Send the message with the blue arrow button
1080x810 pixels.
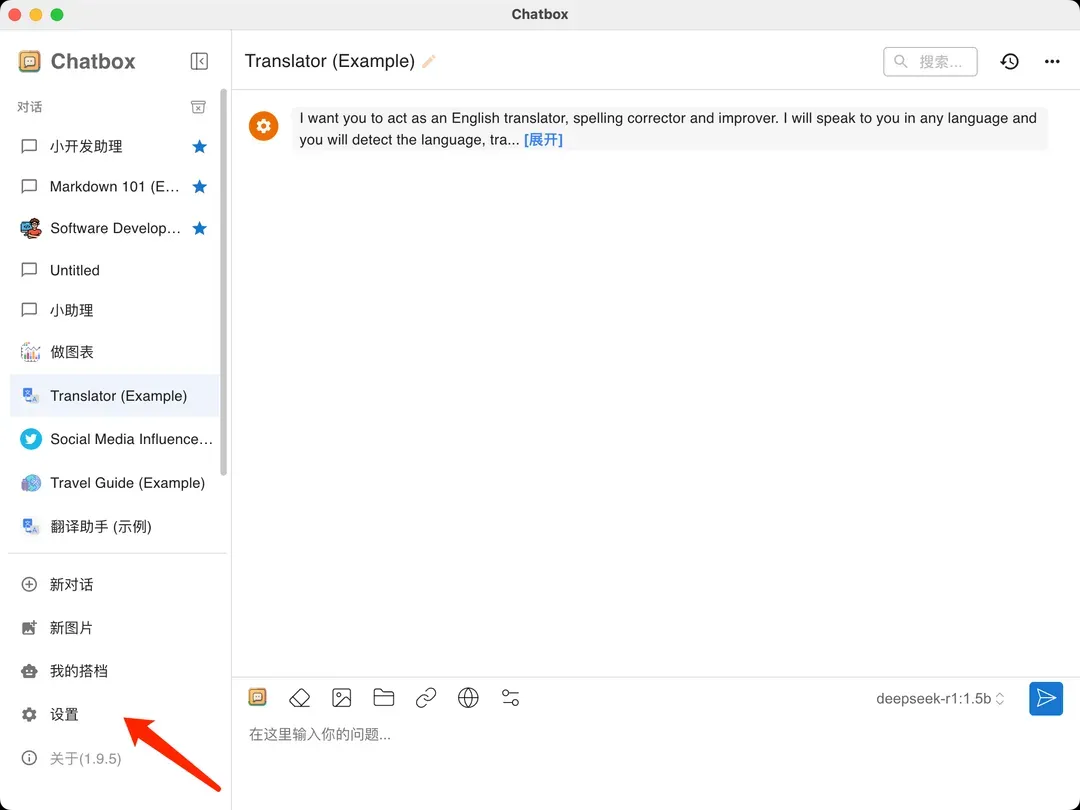pyautogui.click(x=1046, y=698)
